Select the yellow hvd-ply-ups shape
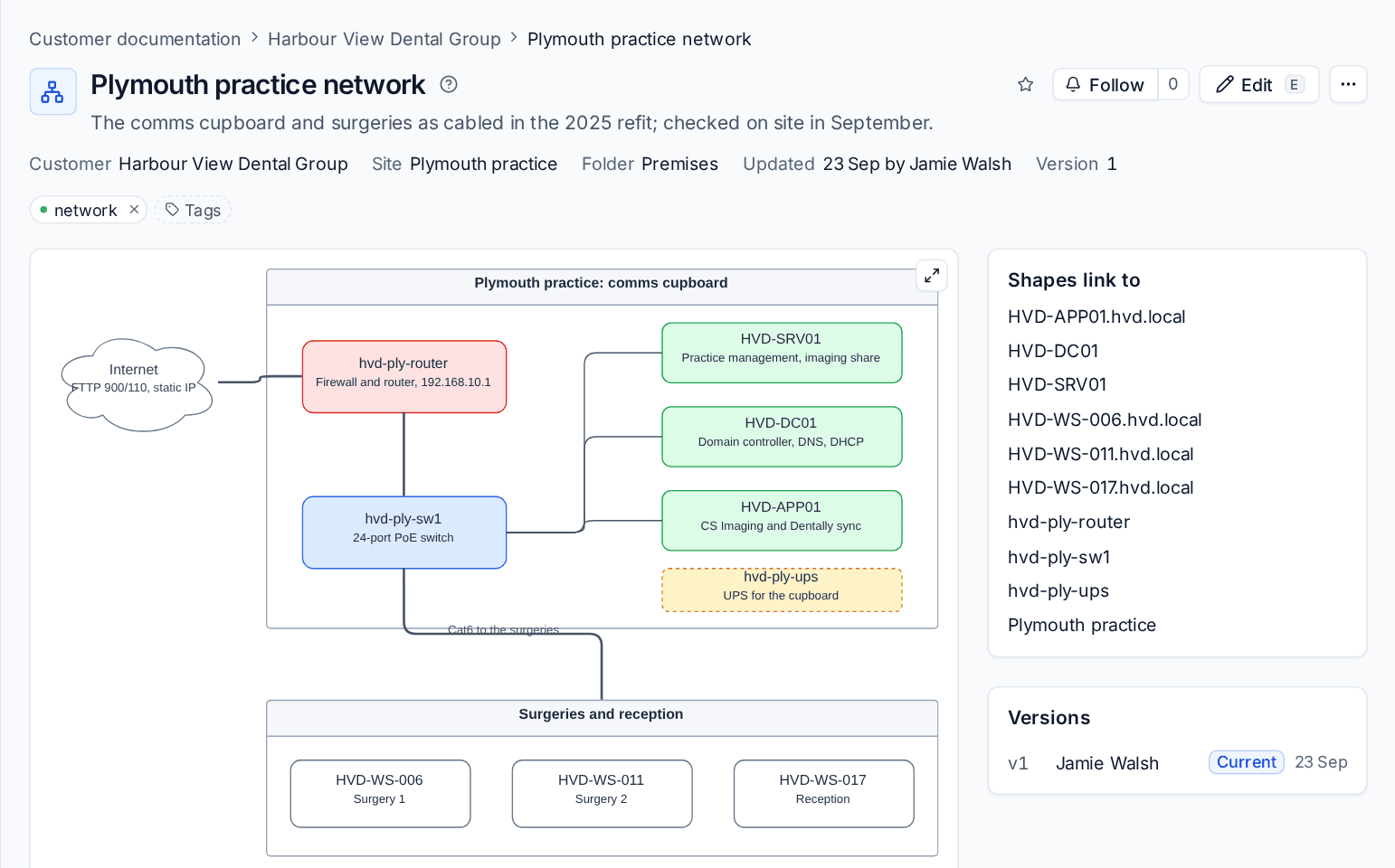 coord(782,590)
